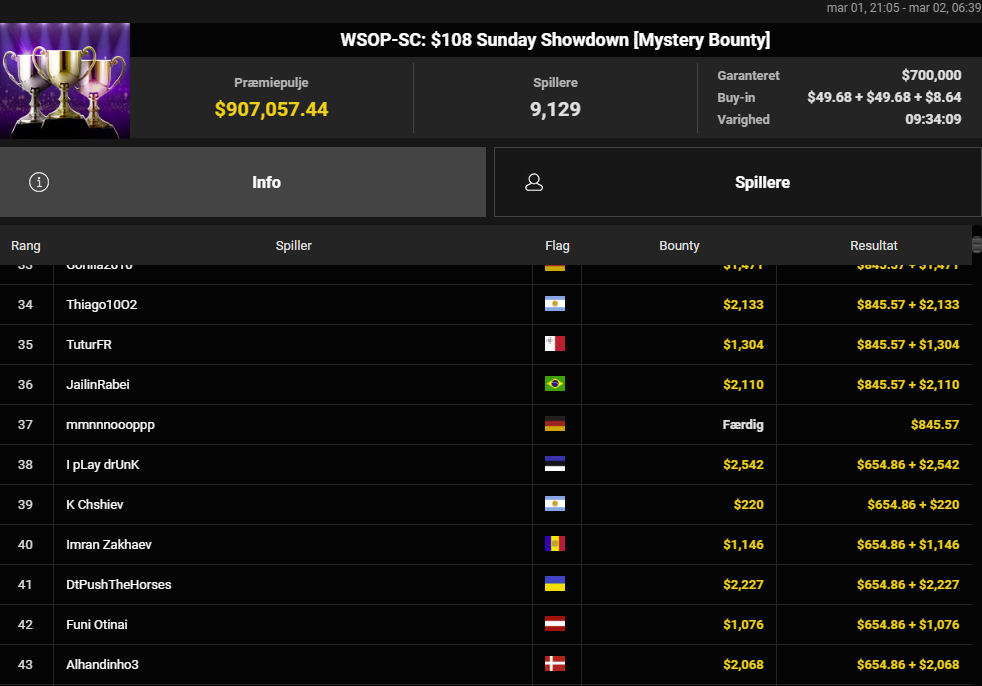Click the Danish flag beside Alhandinho3

[554, 664]
